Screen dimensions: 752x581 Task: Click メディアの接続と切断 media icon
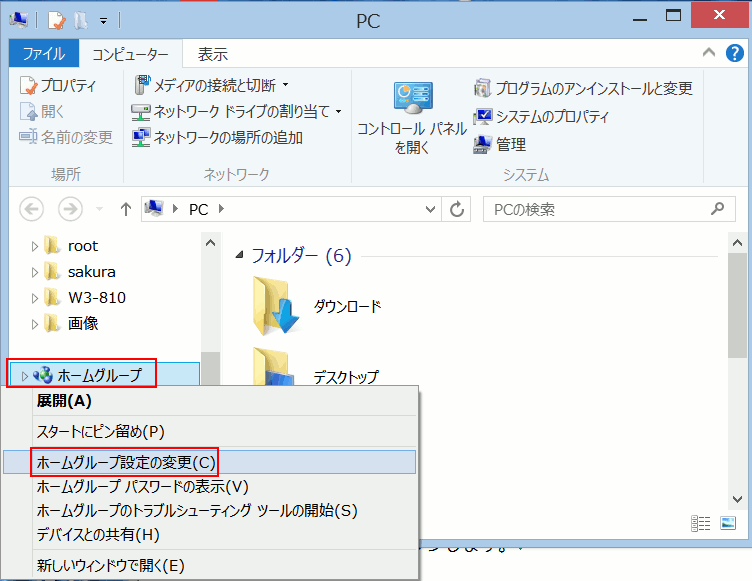[141, 85]
